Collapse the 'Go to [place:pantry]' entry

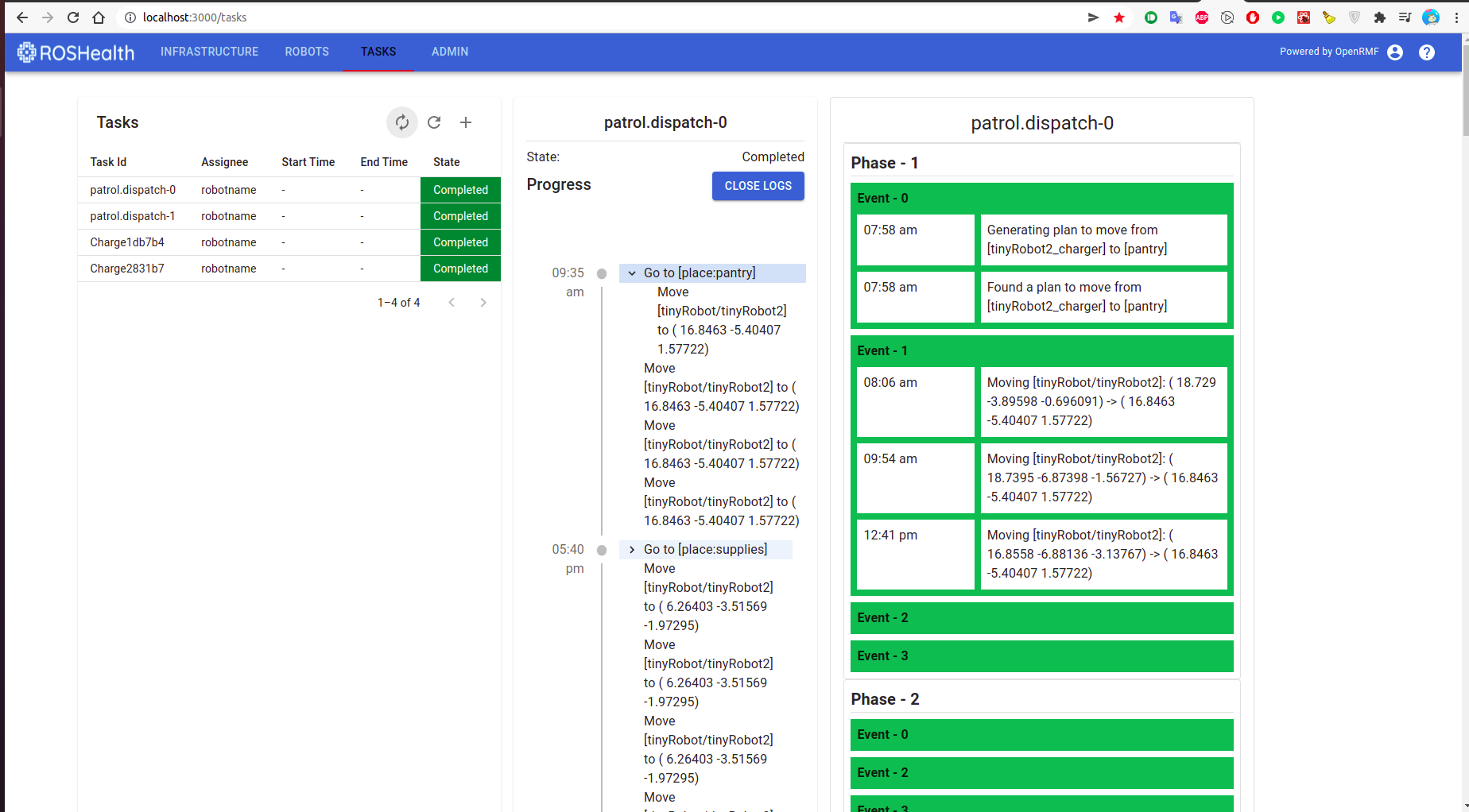(631, 273)
